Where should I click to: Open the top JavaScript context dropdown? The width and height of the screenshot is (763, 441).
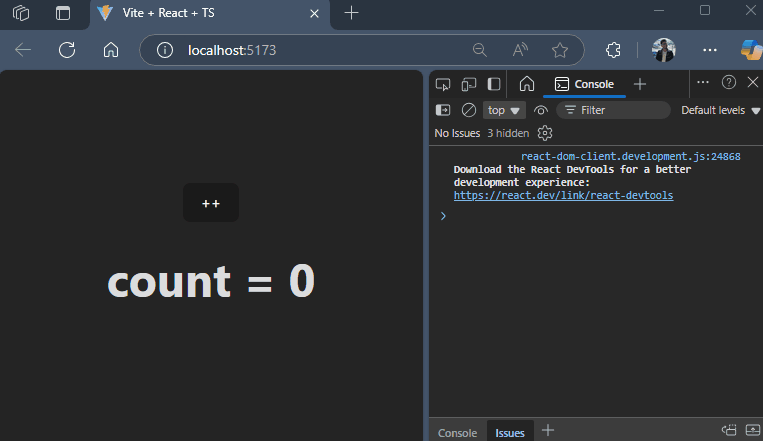[504, 110]
